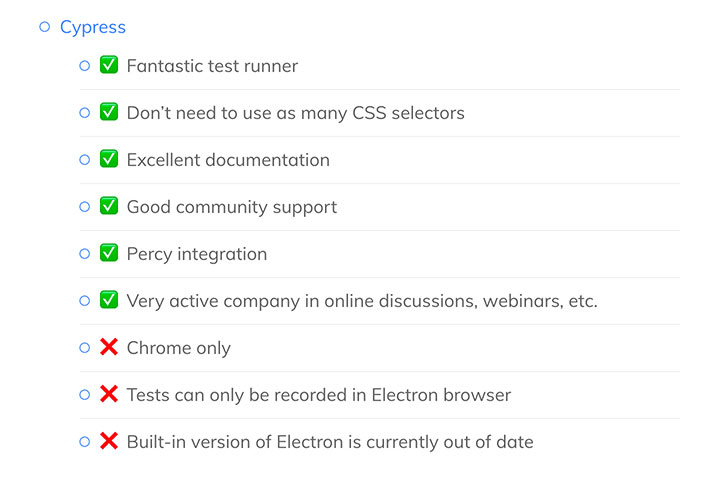Viewport: 715px width, 480px height.
Task: Click green checkmark beside Good community support
Action: pos(109,207)
